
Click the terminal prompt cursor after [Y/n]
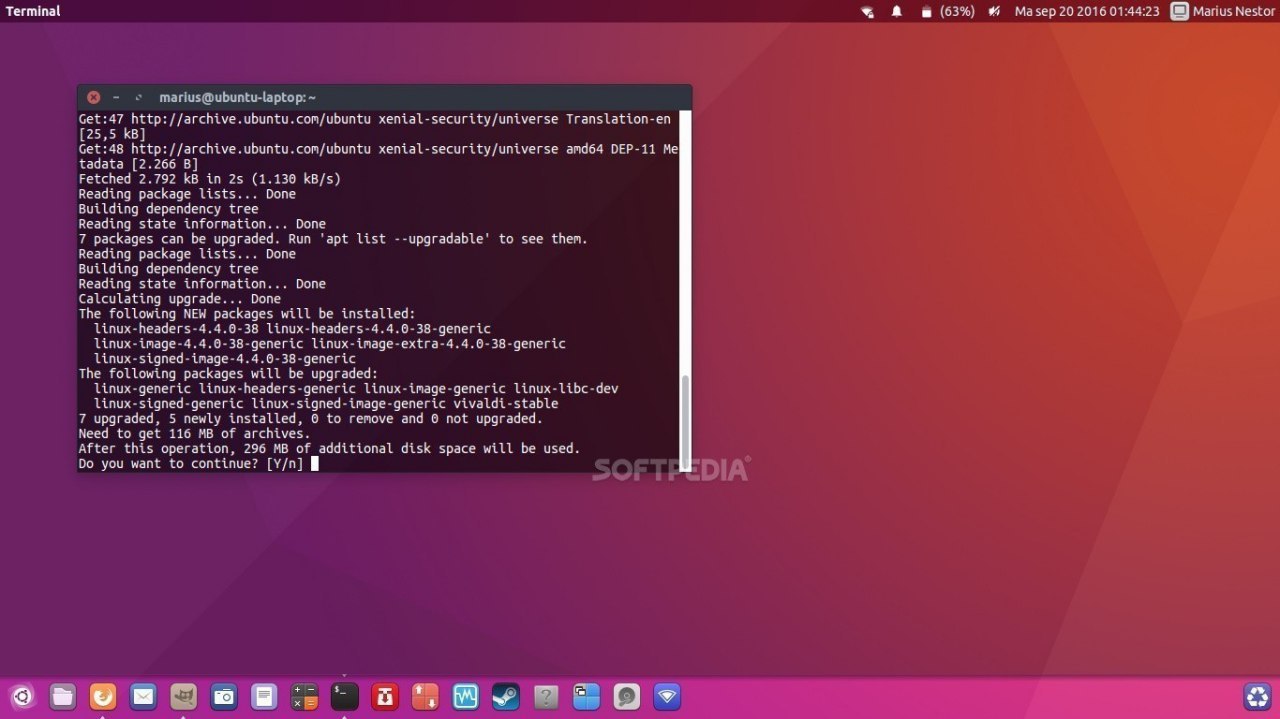pos(314,464)
